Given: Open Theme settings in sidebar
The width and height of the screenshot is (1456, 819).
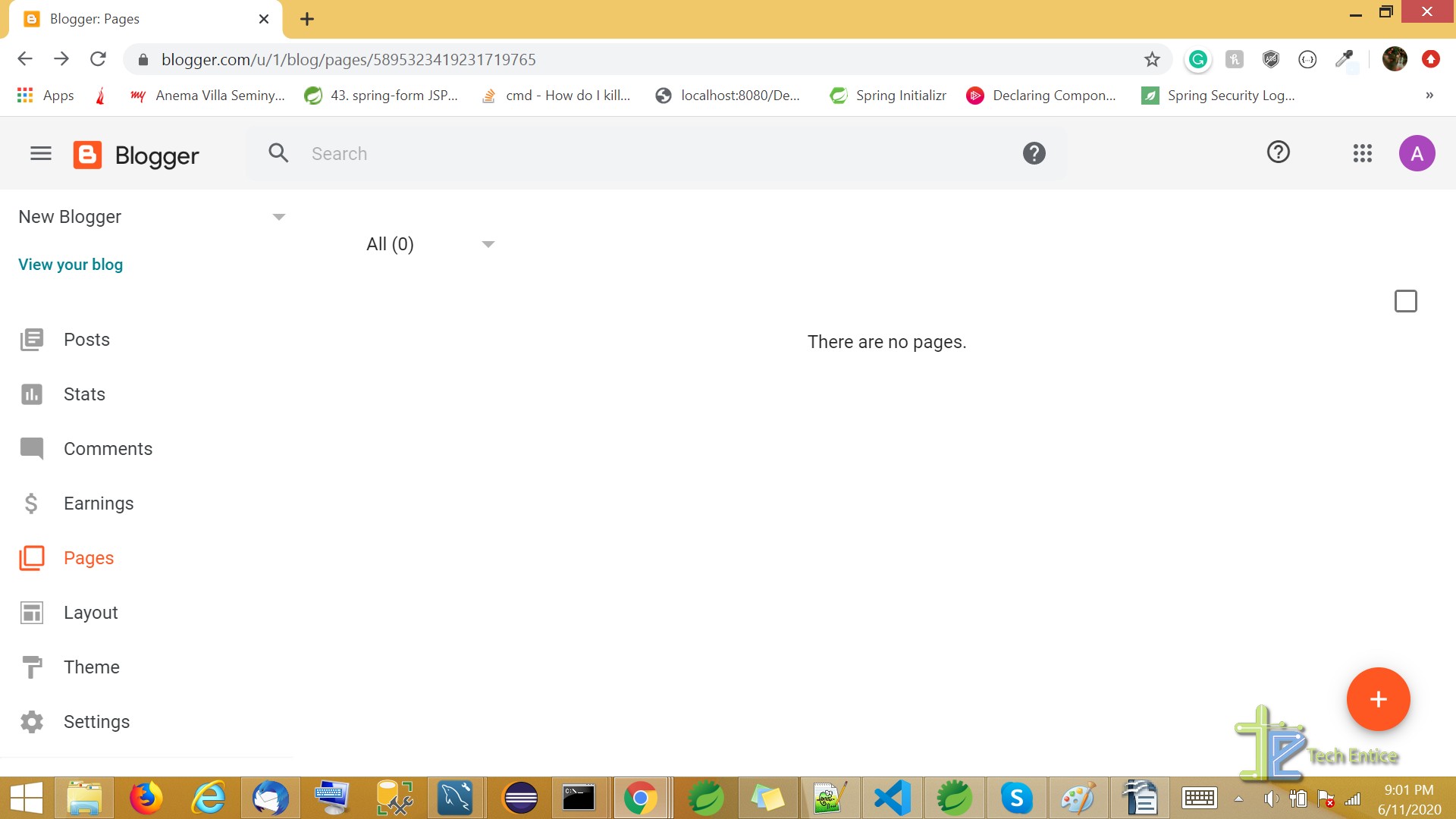Looking at the screenshot, I should [x=91, y=666].
